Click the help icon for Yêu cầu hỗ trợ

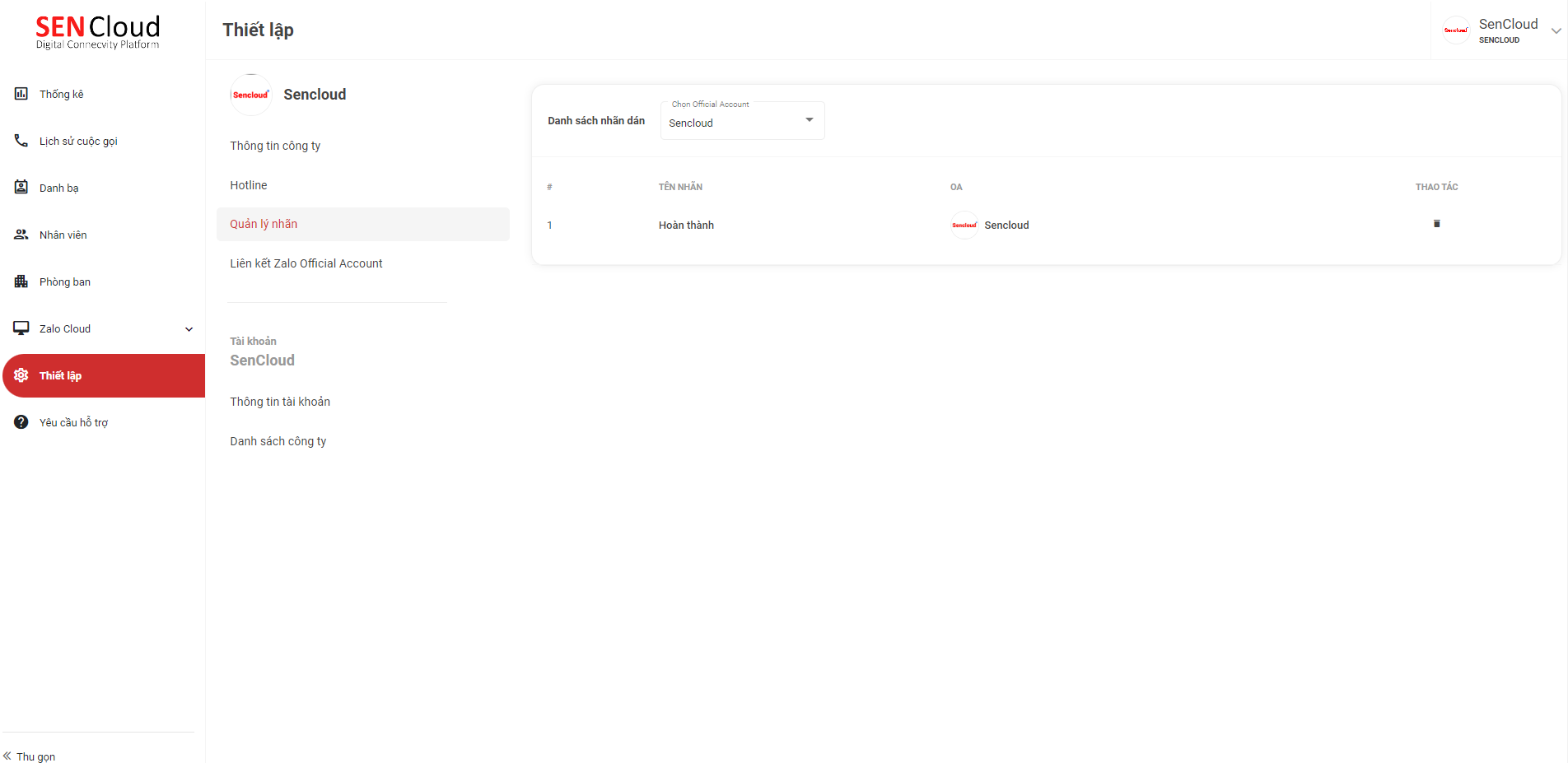pyautogui.click(x=21, y=422)
